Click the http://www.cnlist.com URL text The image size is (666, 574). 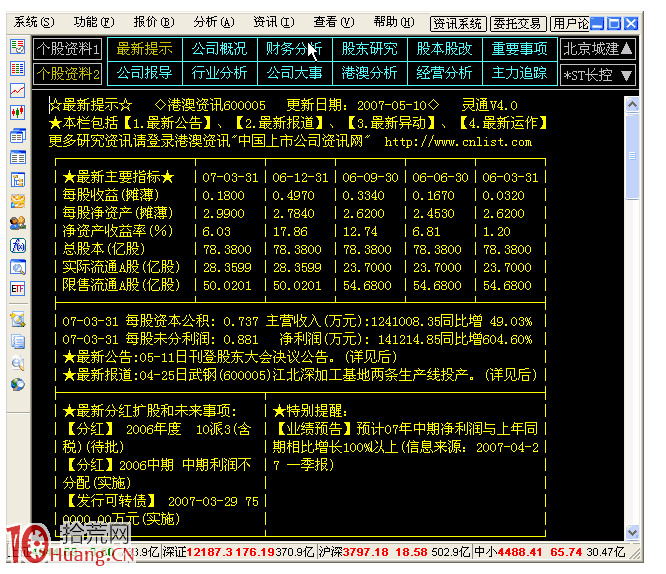point(458,142)
